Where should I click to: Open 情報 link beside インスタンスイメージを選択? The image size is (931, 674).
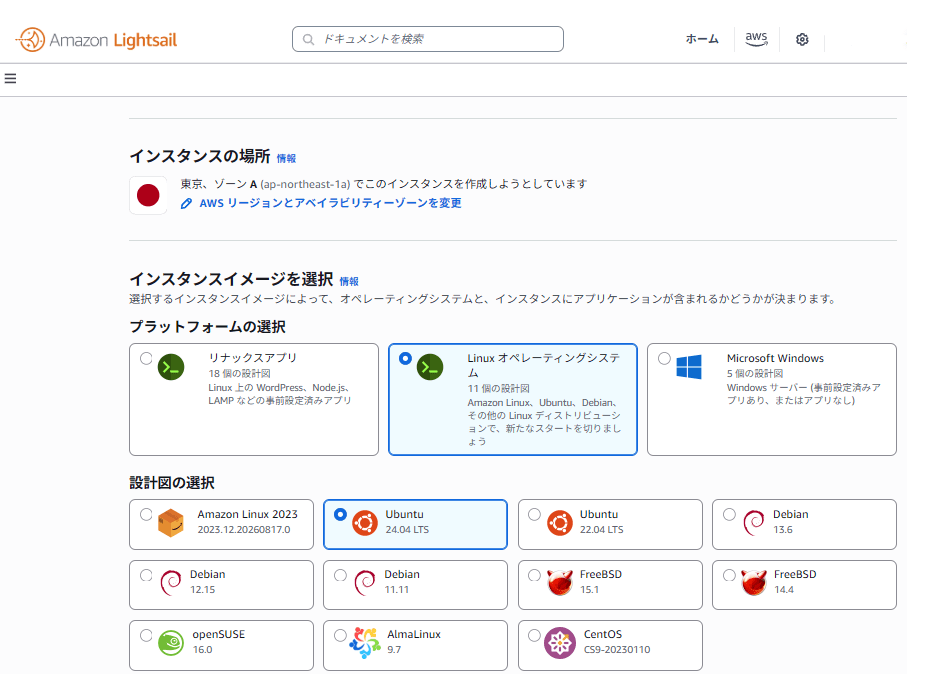349,281
